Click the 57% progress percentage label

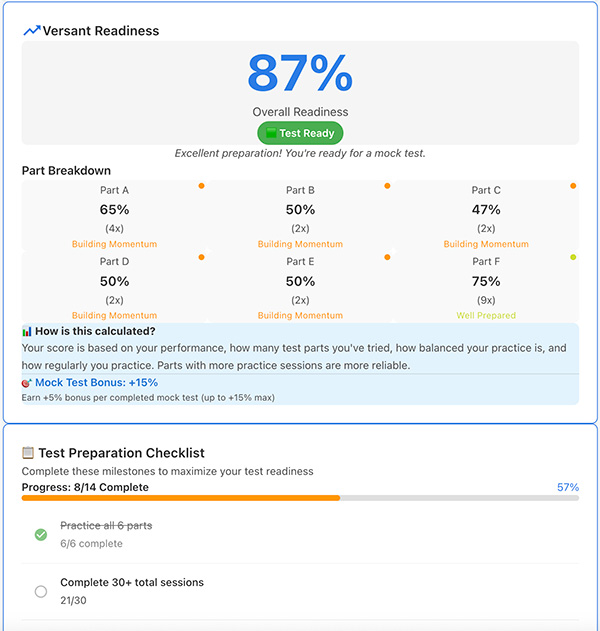click(567, 487)
